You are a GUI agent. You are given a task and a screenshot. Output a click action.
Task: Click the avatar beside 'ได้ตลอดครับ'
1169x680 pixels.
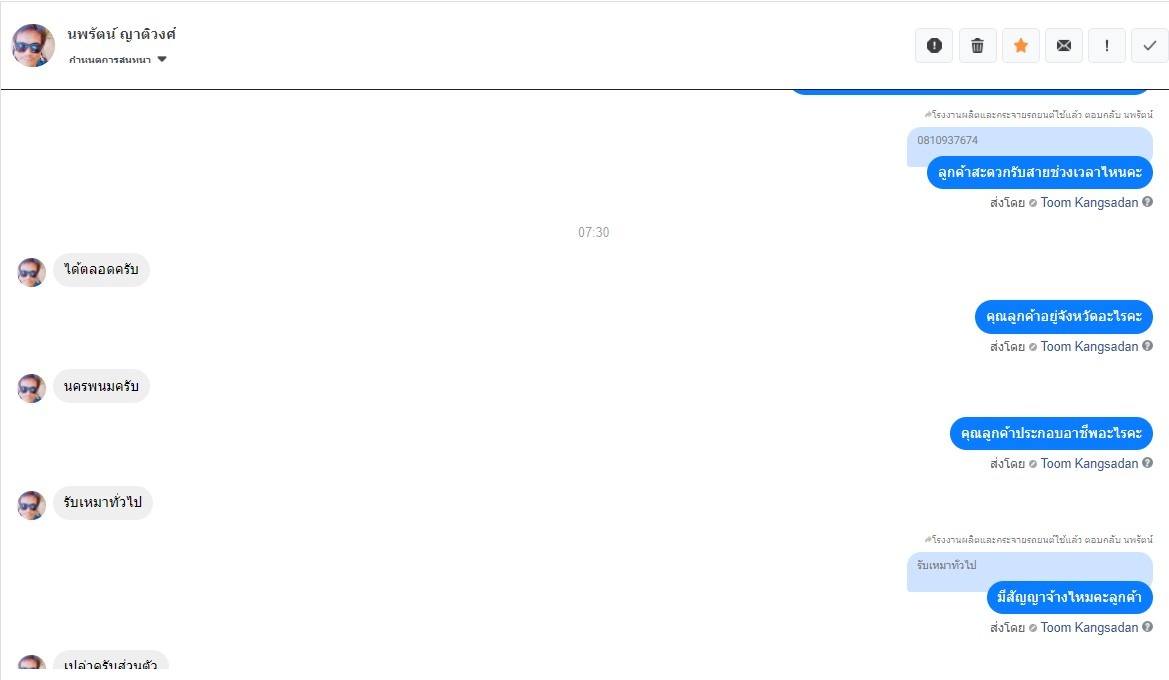pos(32,272)
